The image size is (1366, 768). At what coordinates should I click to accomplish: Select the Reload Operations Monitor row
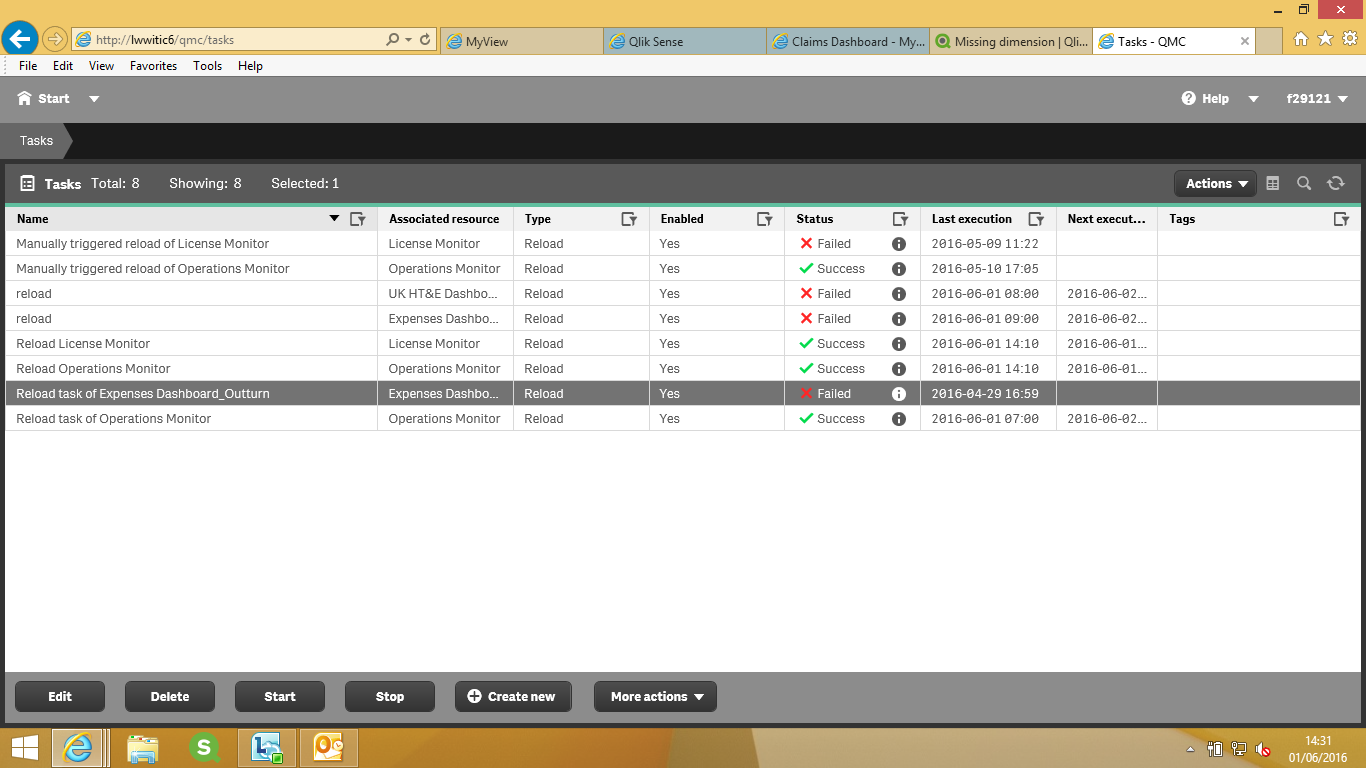click(683, 369)
